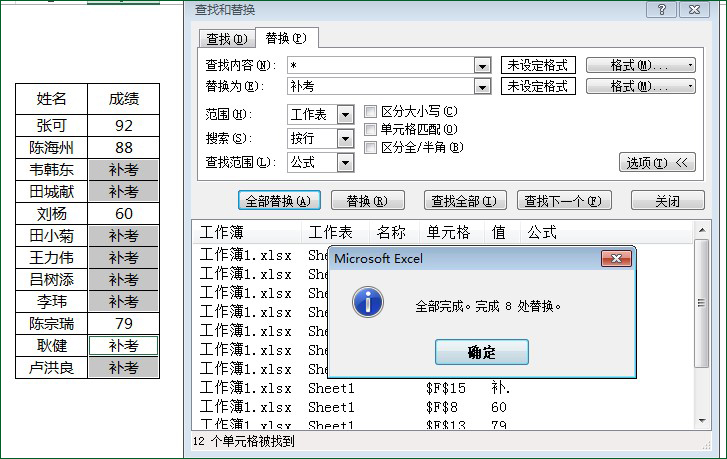Select 补考 cell beside 卢洪良

(x=124, y=368)
